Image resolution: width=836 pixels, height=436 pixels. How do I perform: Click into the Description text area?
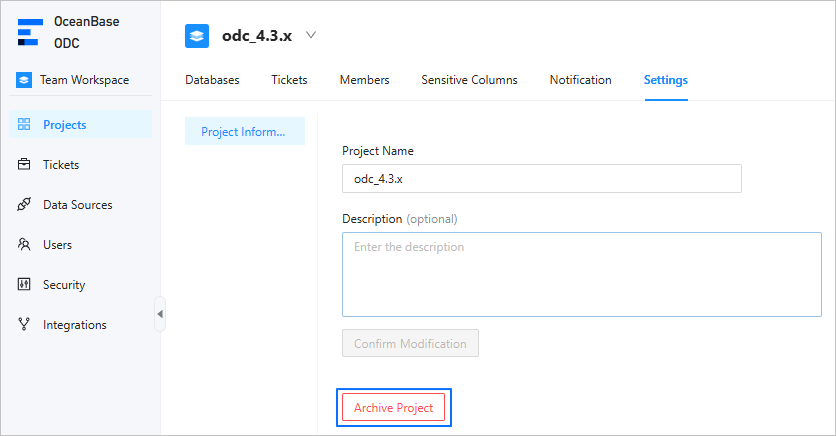581,274
